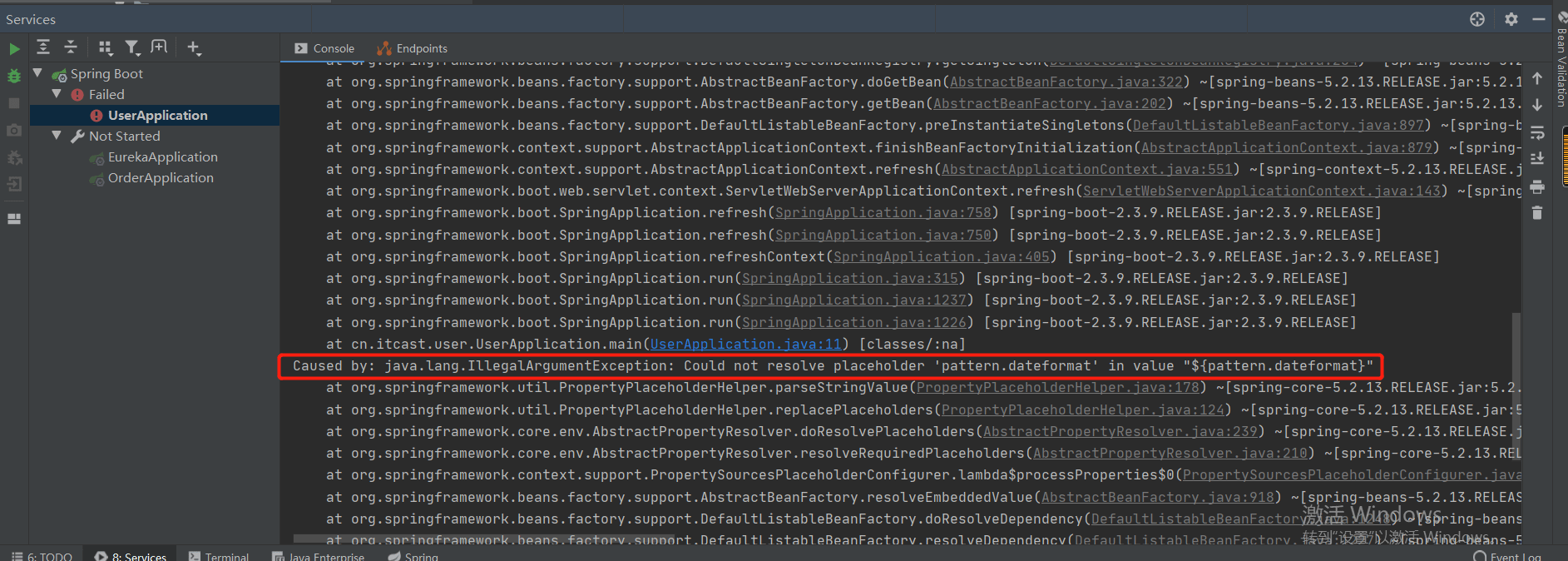Open AbstractBeanFactory.java:918 link
1568x561 pixels.
pyautogui.click(x=1157, y=497)
